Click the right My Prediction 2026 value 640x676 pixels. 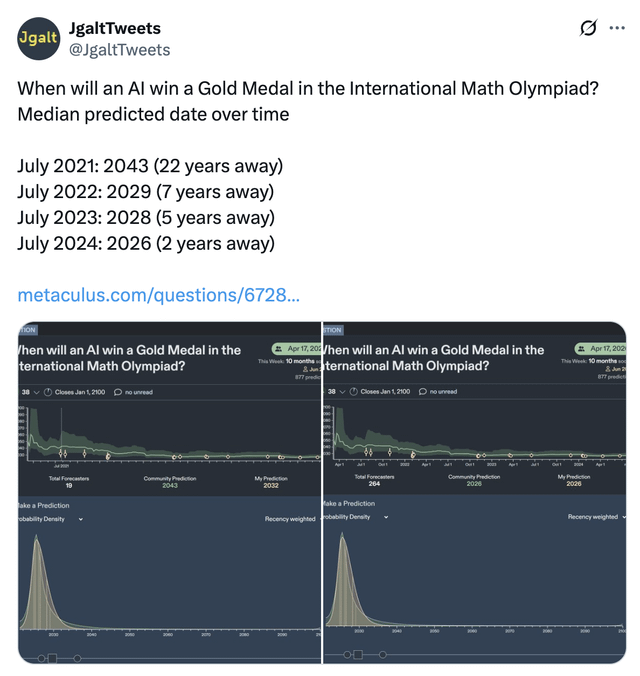(x=574, y=484)
